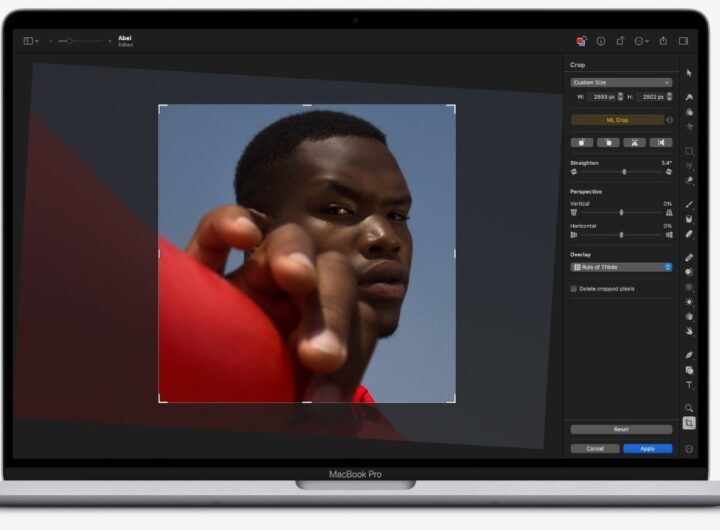Select the Smudge warp tool
The height and width of the screenshot is (530, 720).
tap(689, 331)
